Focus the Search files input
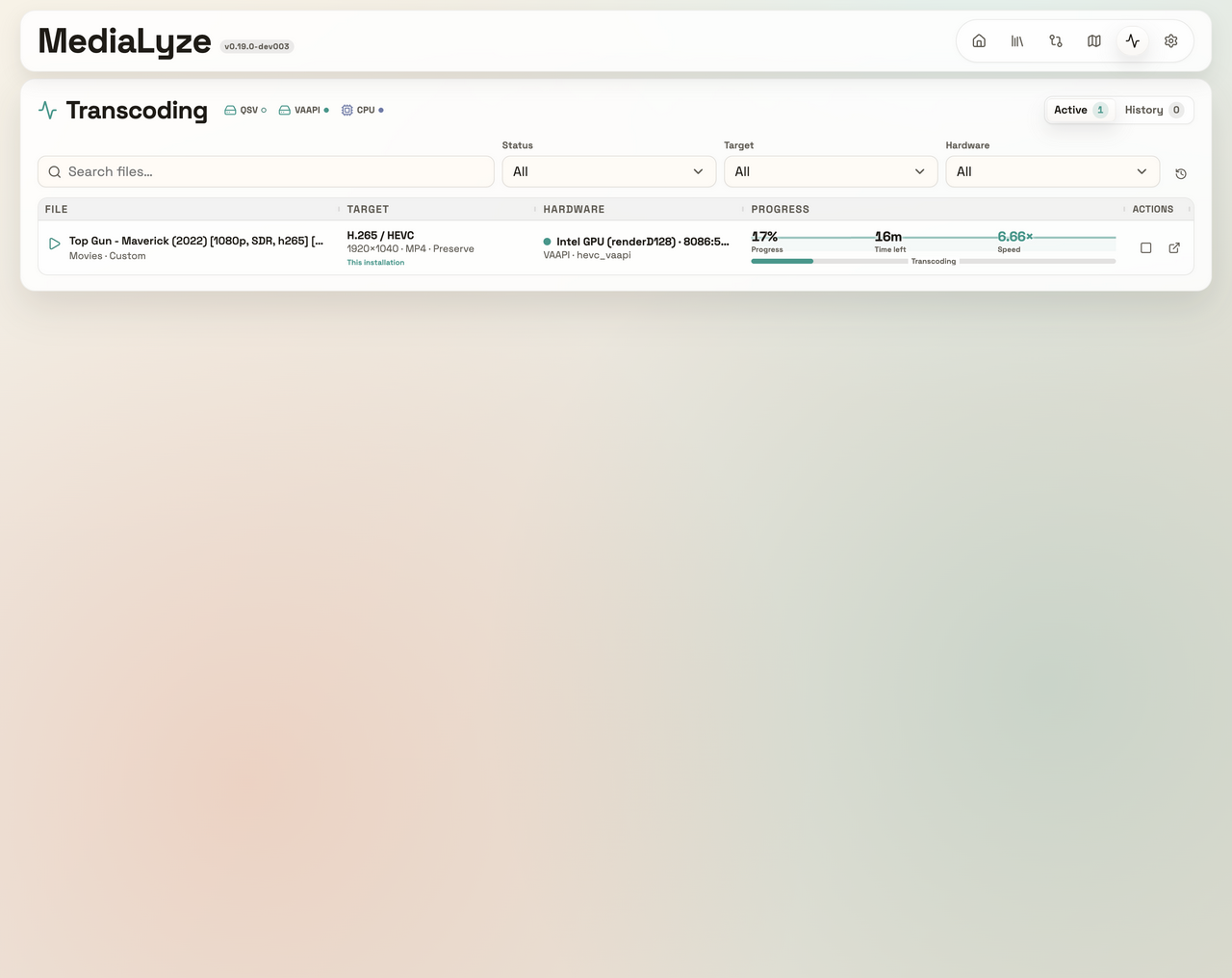The height and width of the screenshot is (978, 1232). [x=266, y=172]
